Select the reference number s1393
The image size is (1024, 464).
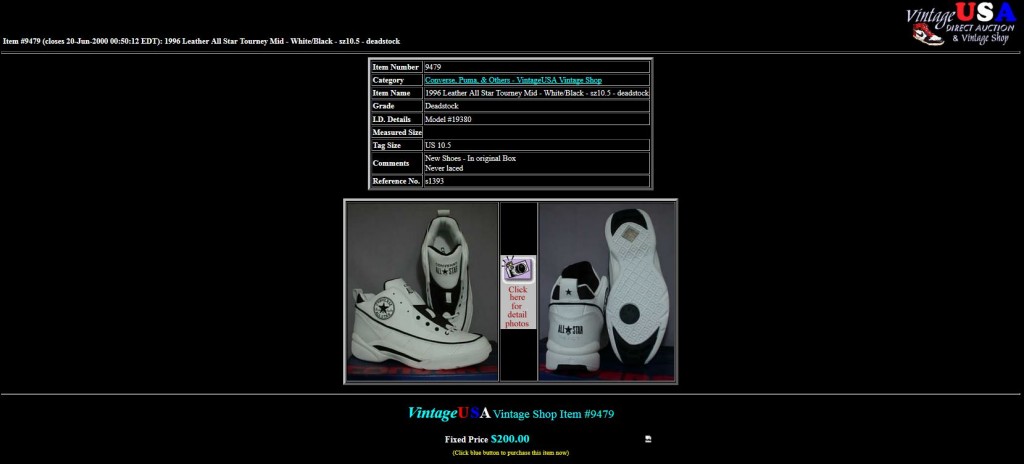click(x=436, y=181)
